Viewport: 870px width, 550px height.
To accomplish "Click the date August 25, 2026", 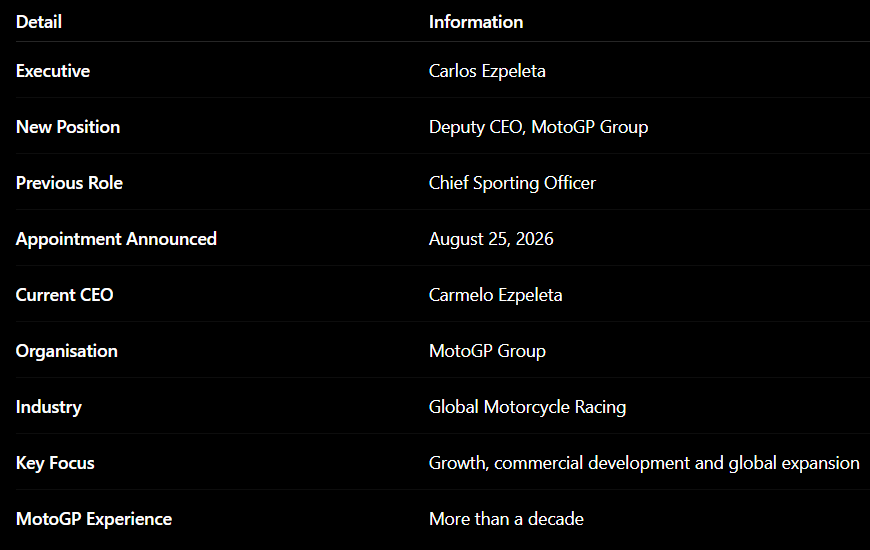I will click(491, 239).
